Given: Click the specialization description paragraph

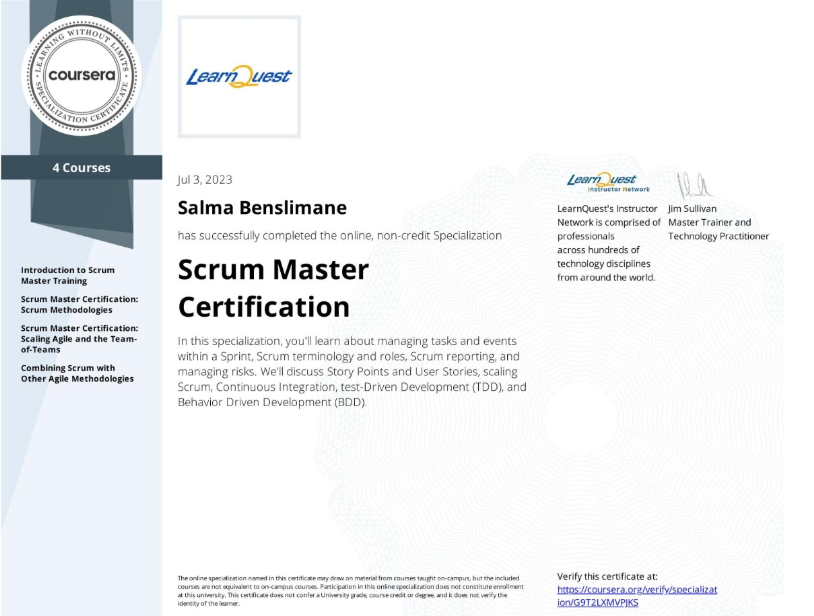Looking at the screenshot, I should click(x=351, y=364).
